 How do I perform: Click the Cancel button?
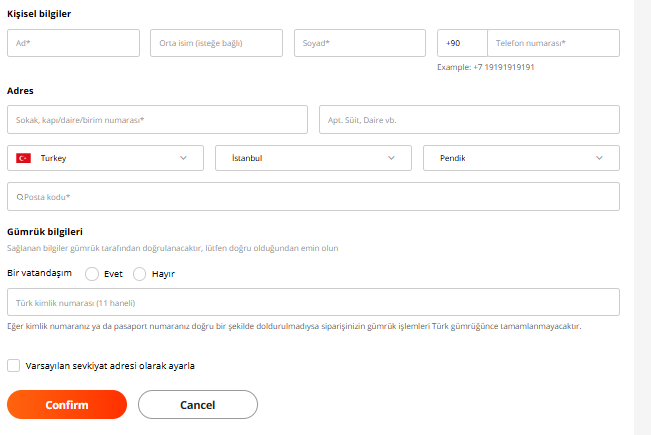point(197,405)
